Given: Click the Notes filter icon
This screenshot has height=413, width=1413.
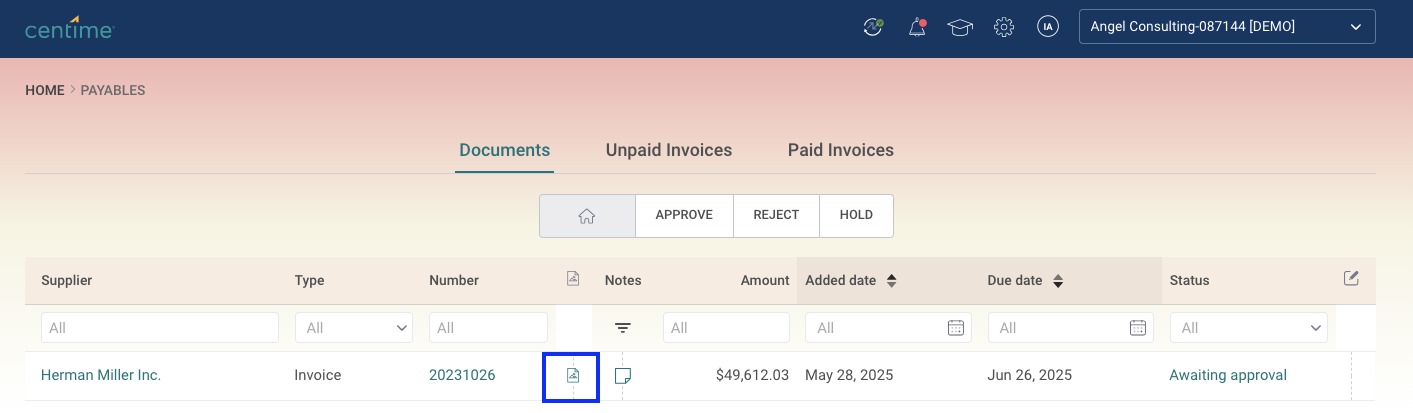Looking at the screenshot, I should [623, 328].
